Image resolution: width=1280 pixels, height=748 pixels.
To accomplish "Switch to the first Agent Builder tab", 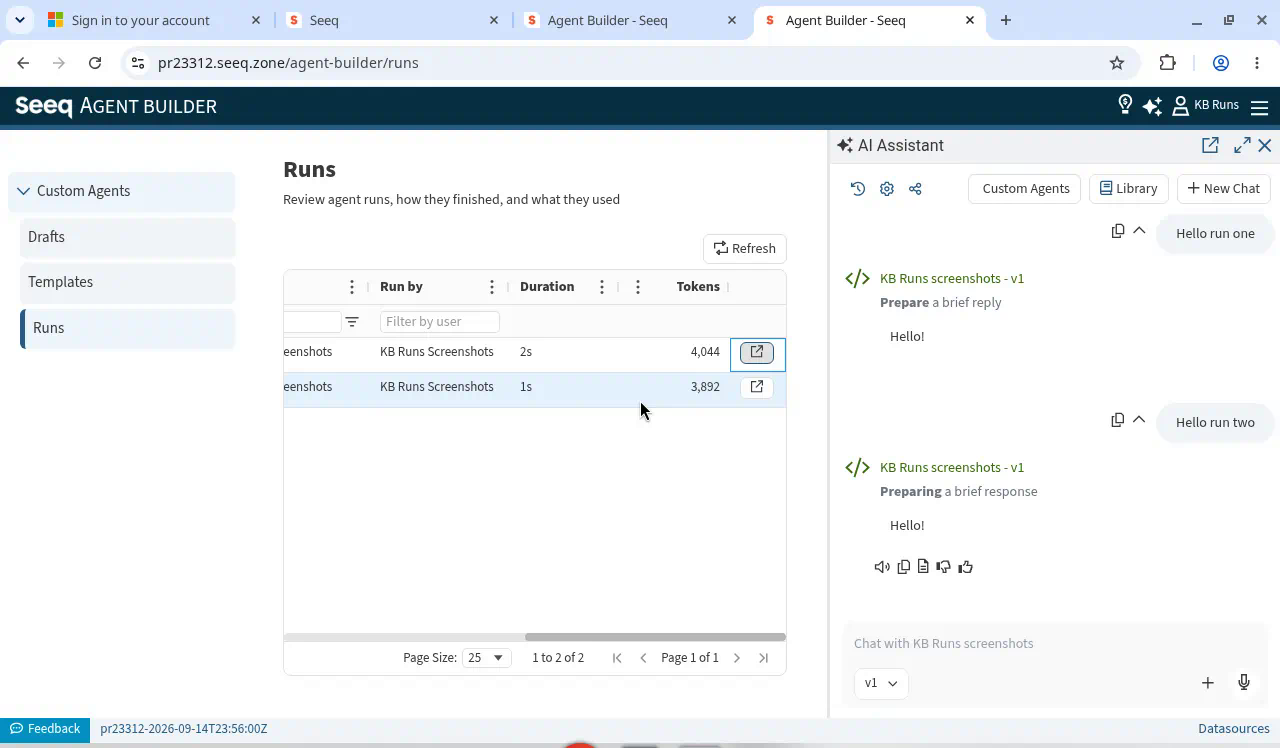I will click(630, 20).
